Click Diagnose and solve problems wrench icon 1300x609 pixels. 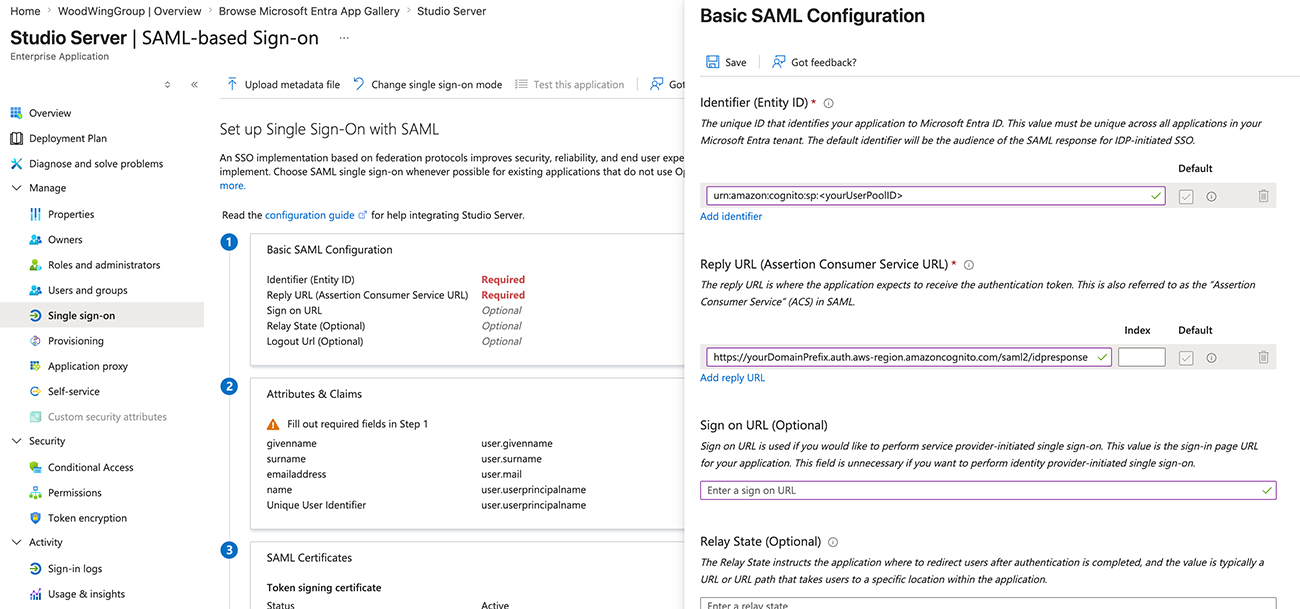[x=16, y=163]
